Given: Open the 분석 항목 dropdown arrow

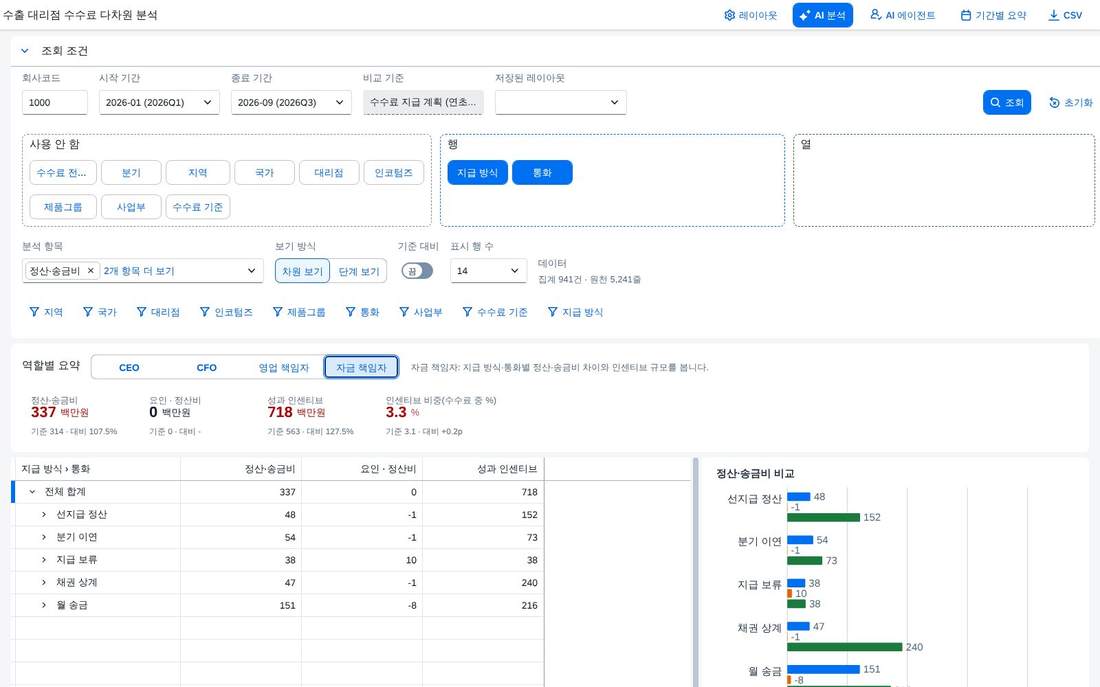Looking at the screenshot, I should pyautogui.click(x=251, y=271).
